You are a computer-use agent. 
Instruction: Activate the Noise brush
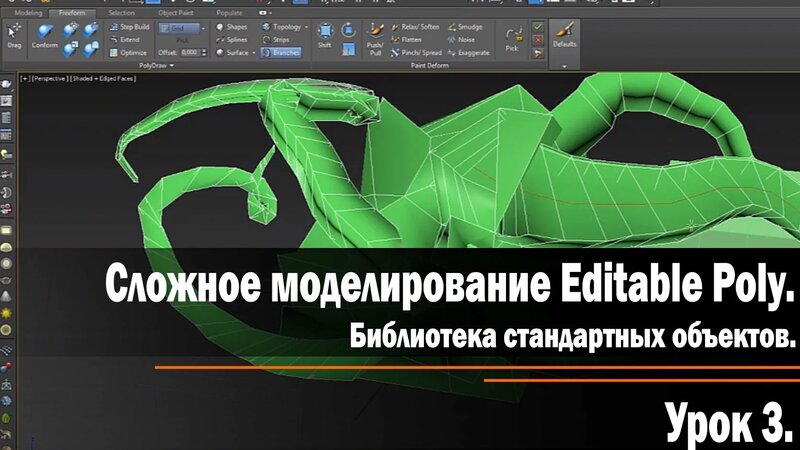[461, 39]
